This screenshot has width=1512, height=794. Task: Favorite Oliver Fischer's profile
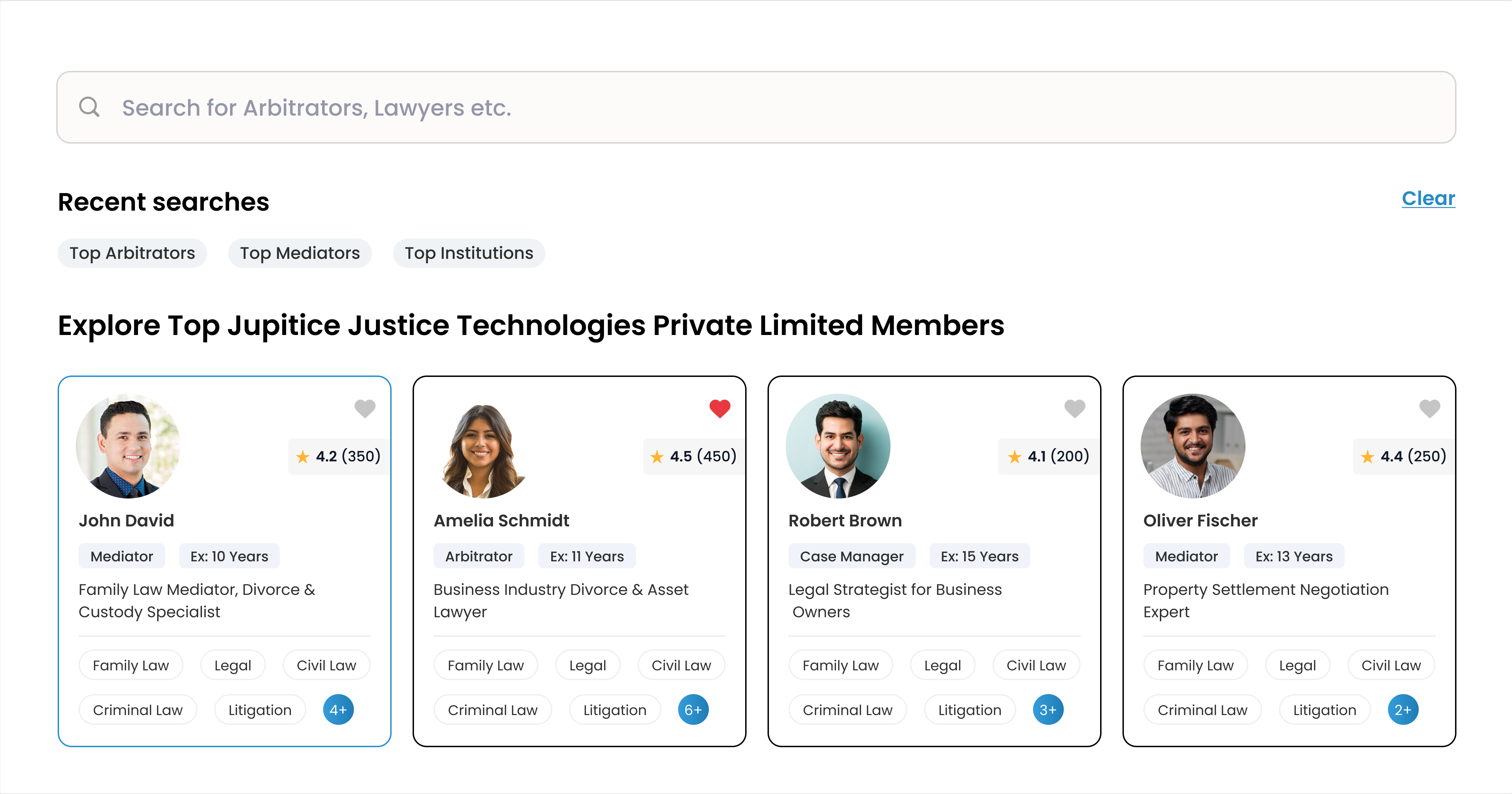[1430, 408]
